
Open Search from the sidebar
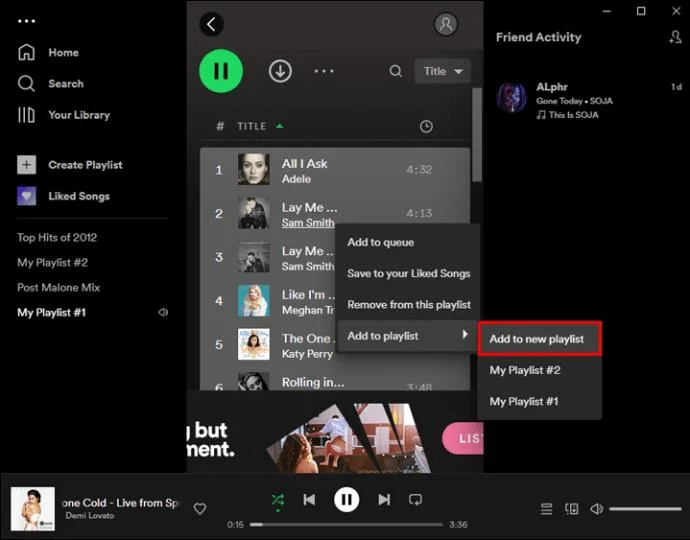pyautogui.click(x=51, y=84)
